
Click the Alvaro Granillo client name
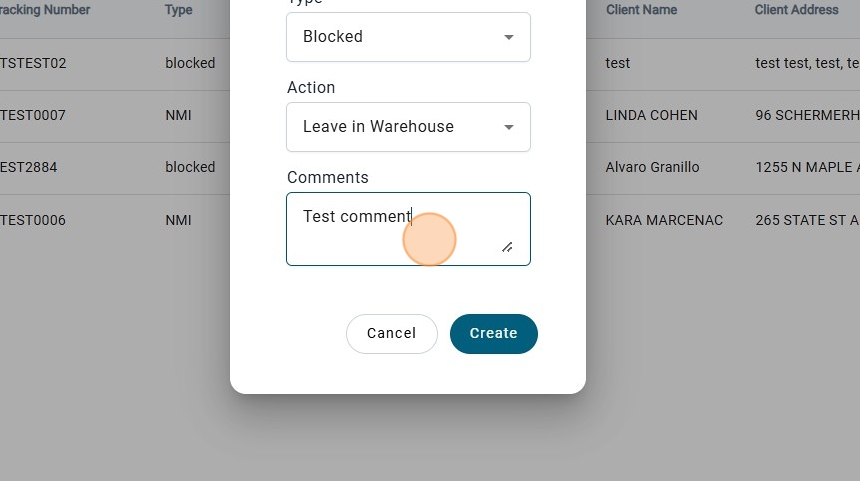(x=652, y=167)
